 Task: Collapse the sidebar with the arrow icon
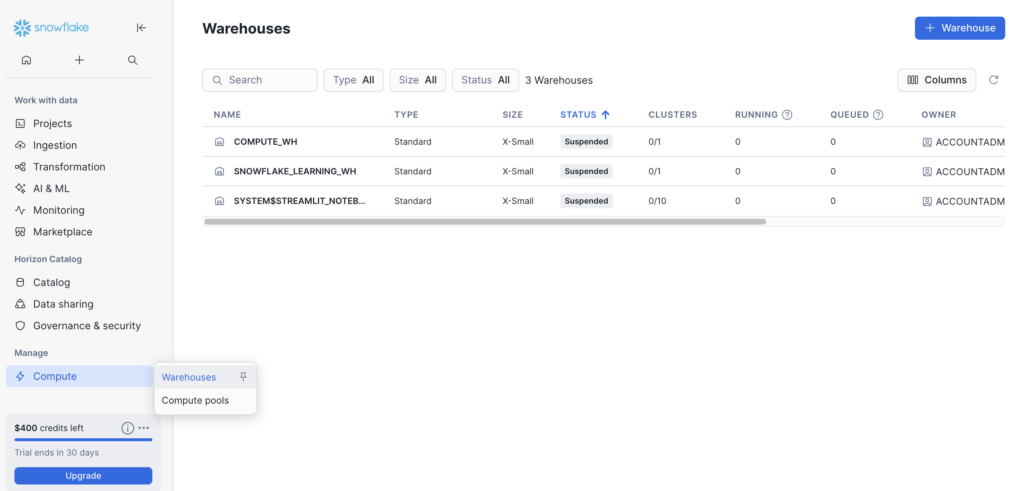tap(141, 28)
